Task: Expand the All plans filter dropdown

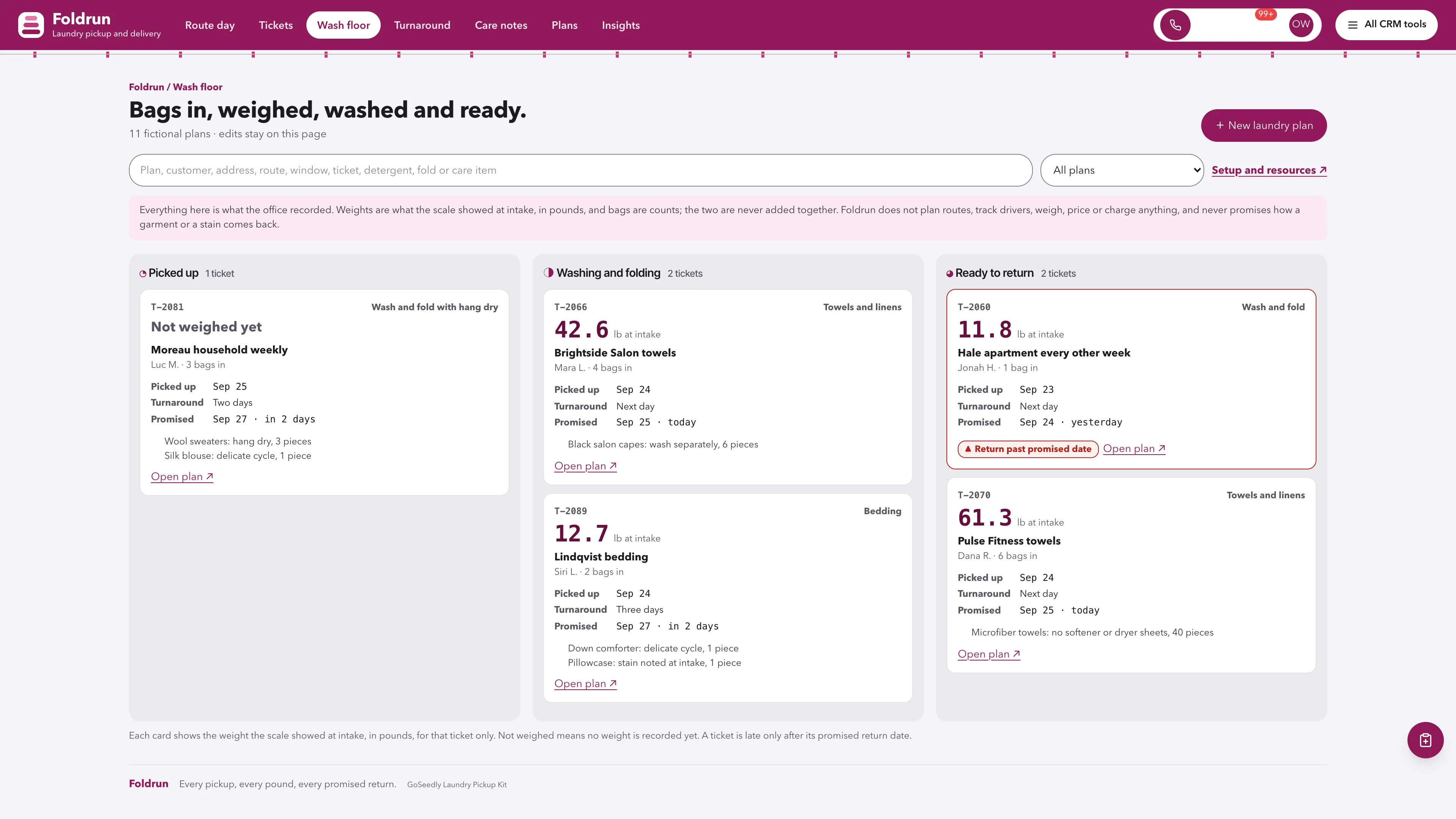Action: (x=1122, y=170)
